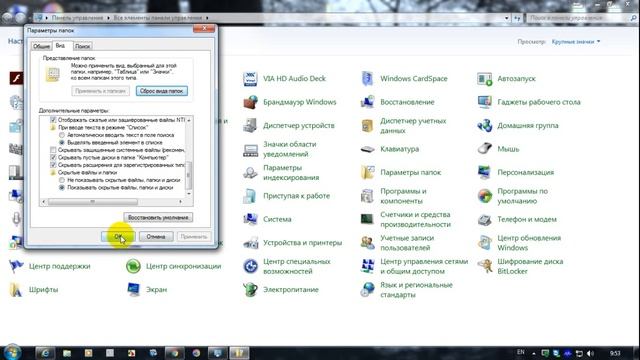Click advanced settings scroll down arrow
The width and height of the screenshot is (640, 360).
pyautogui.click(x=189, y=194)
